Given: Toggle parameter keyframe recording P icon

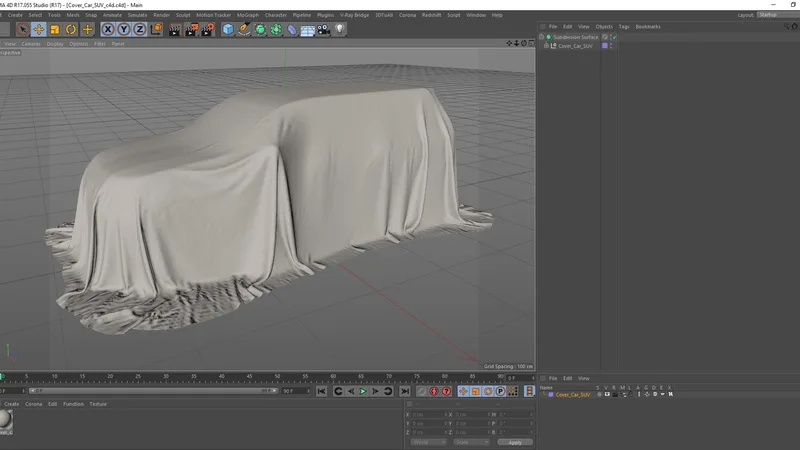Looking at the screenshot, I should coord(501,391).
